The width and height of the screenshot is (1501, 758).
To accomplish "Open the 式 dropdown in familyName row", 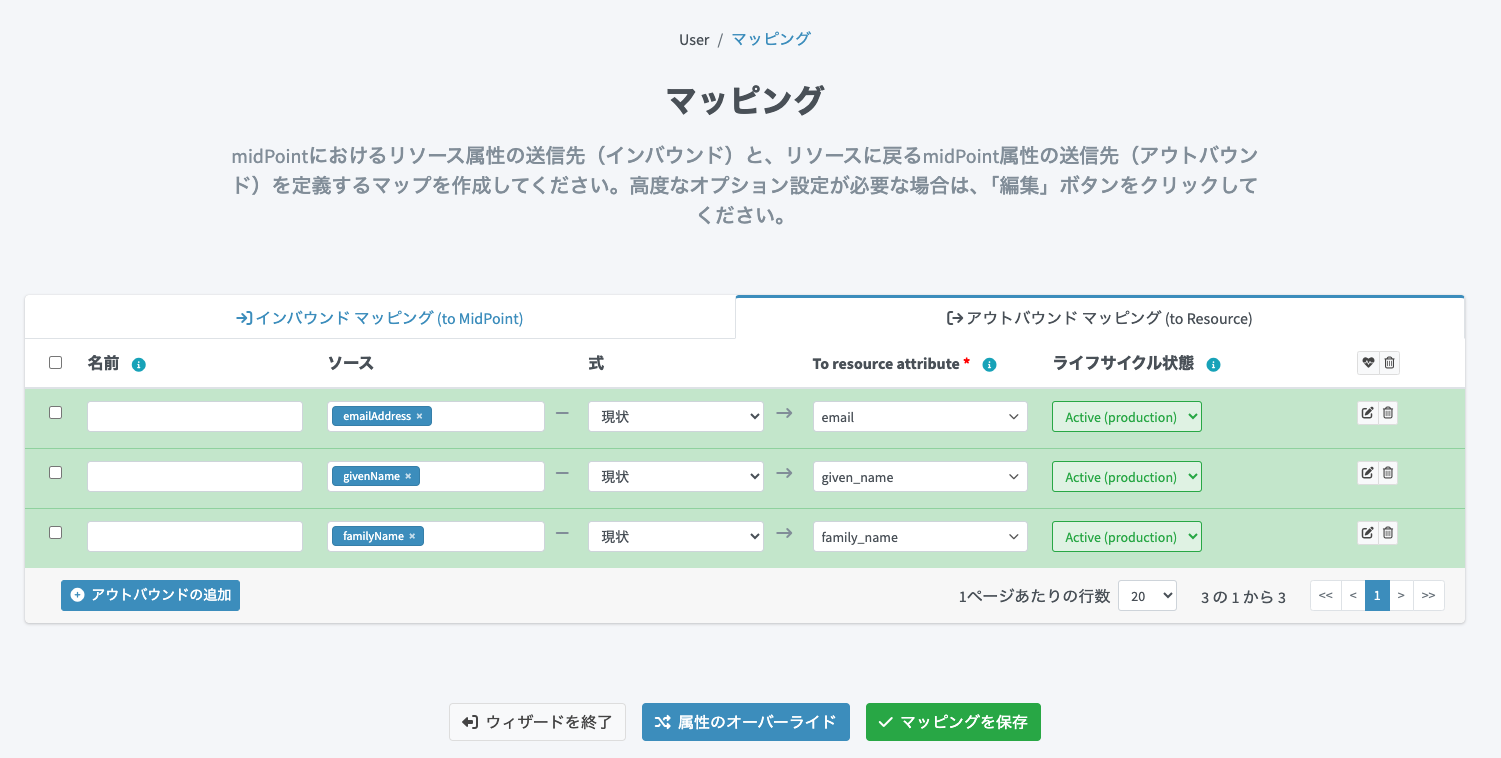I will coord(676,537).
